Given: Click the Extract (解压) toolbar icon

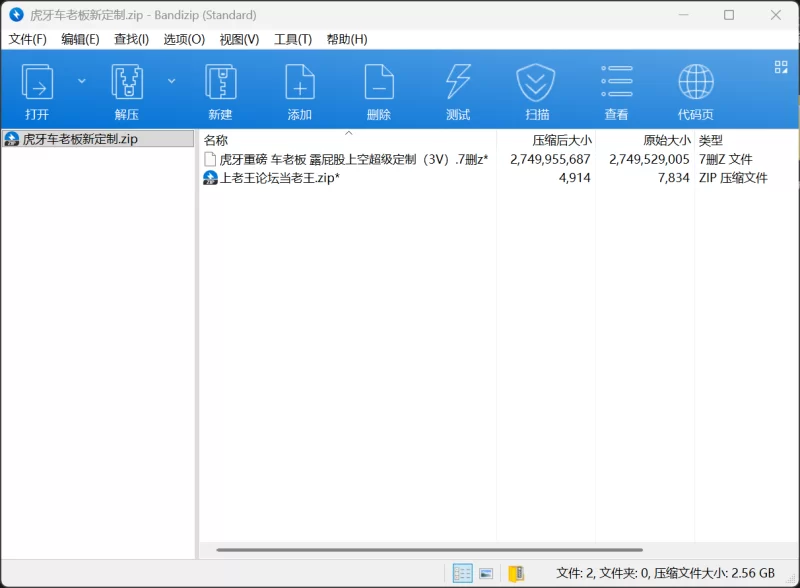Looking at the screenshot, I should coord(127,82).
